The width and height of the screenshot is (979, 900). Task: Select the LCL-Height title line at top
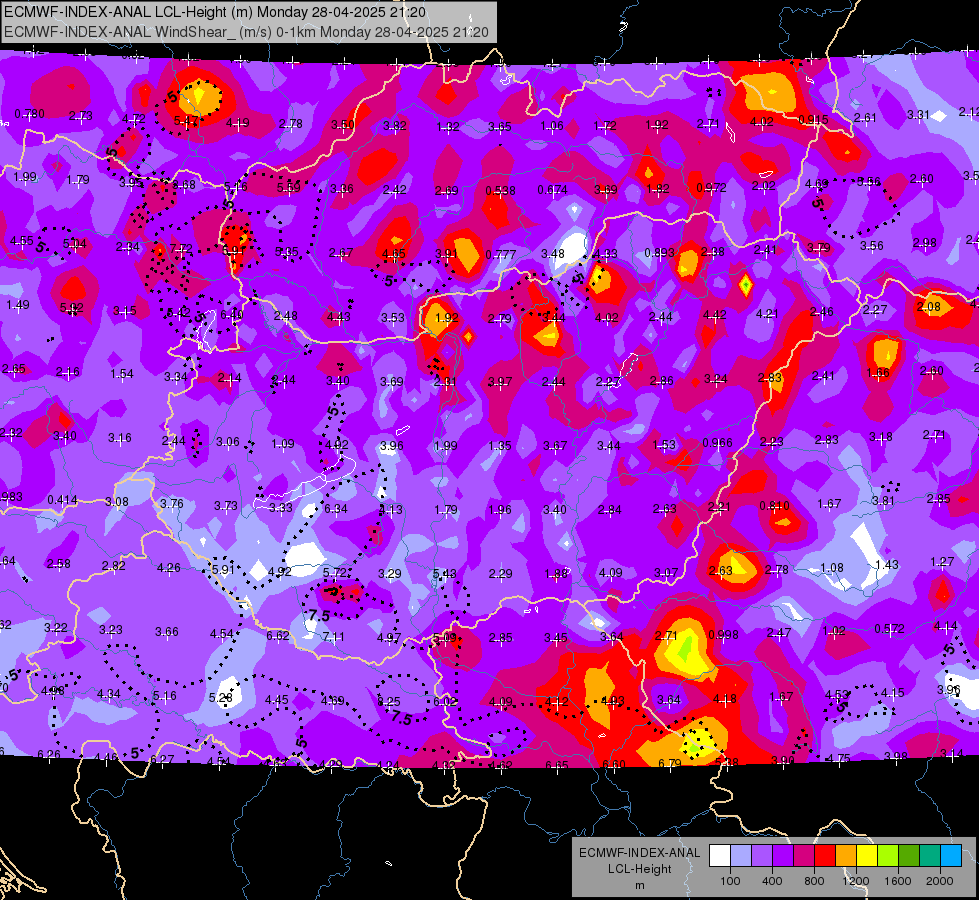click(215, 12)
